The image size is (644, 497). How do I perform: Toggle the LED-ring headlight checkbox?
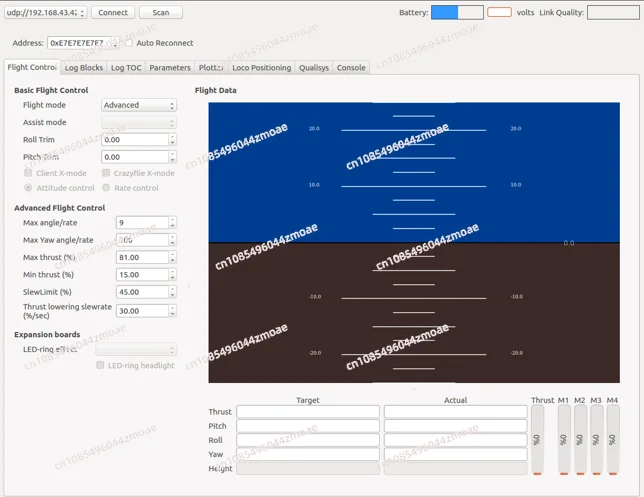[x=100, y=366]
